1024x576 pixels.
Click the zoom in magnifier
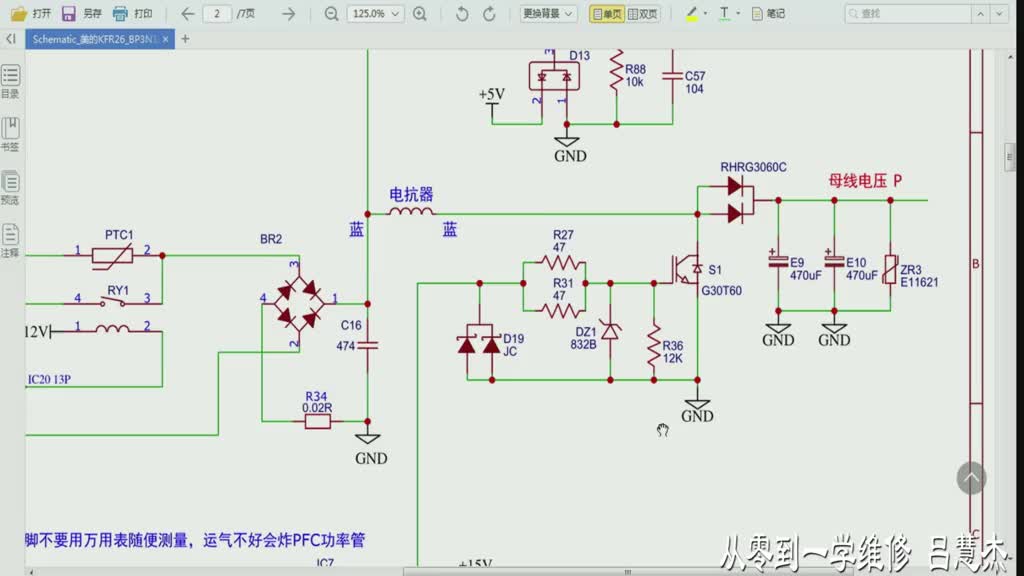coord(420,14)
